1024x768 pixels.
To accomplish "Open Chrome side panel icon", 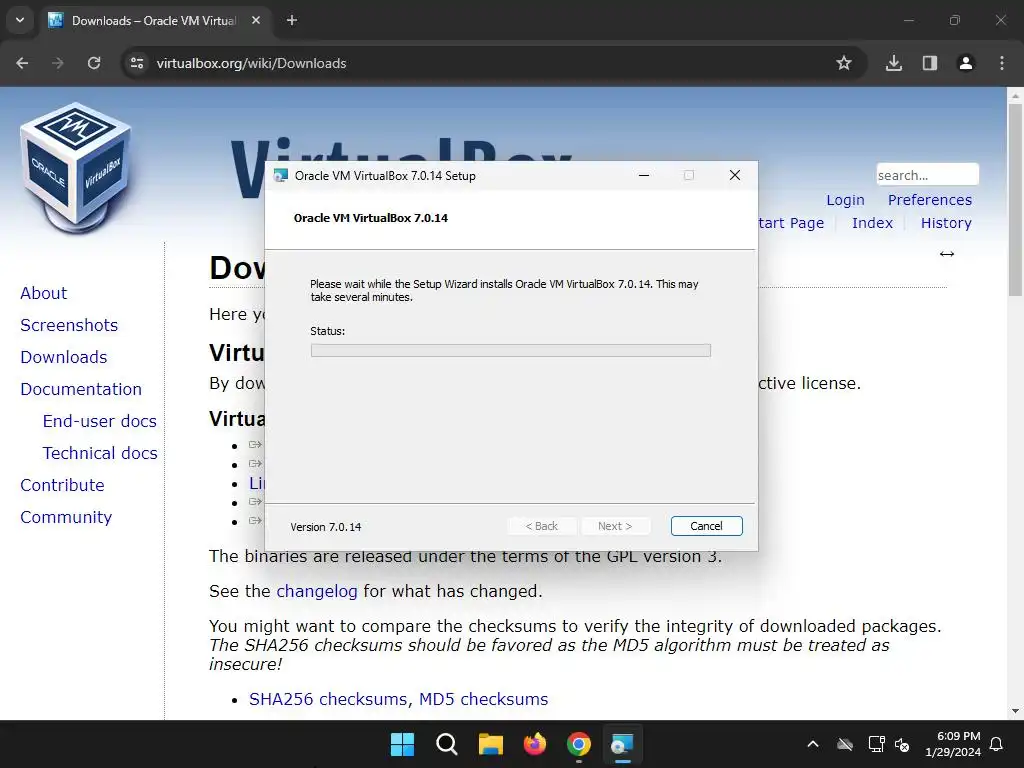I will tap(930, 63).
